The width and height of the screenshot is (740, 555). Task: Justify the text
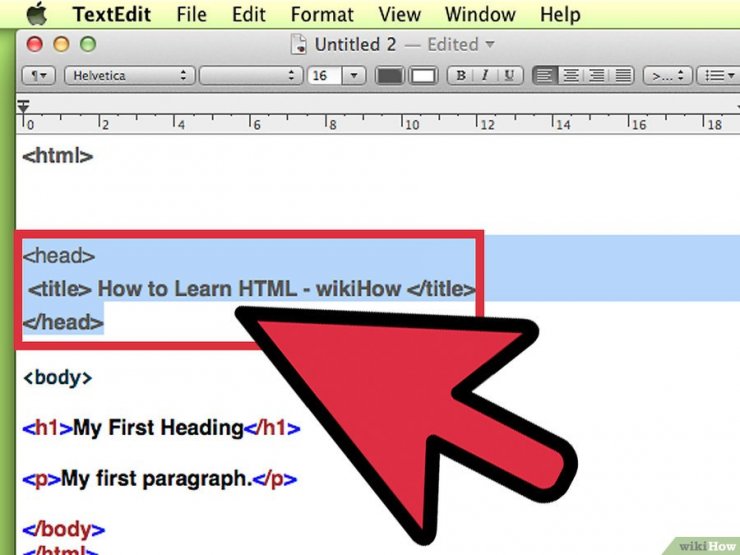622,76
